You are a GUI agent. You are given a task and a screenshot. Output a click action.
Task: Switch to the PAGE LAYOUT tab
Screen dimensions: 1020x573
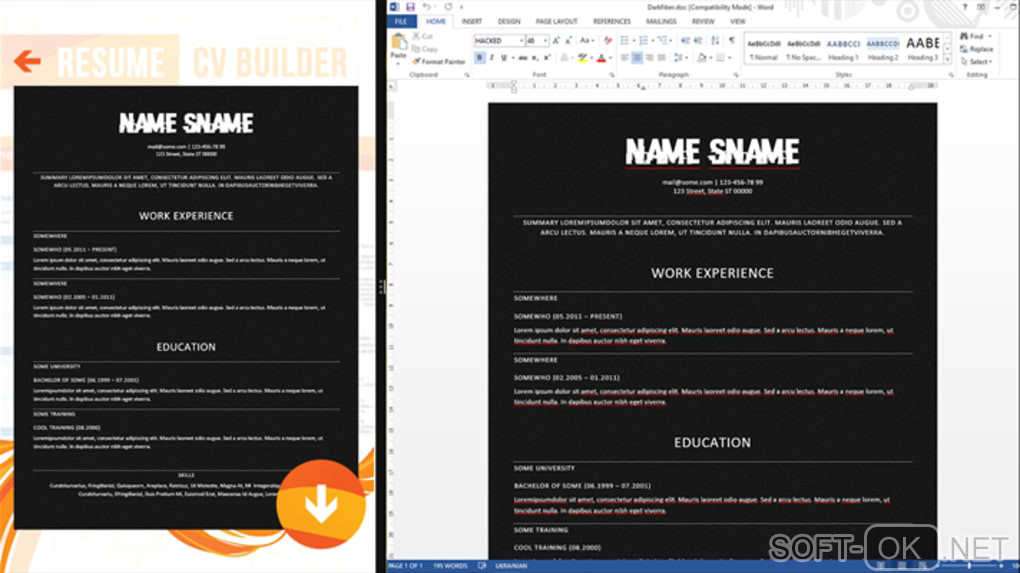[556, 21]
